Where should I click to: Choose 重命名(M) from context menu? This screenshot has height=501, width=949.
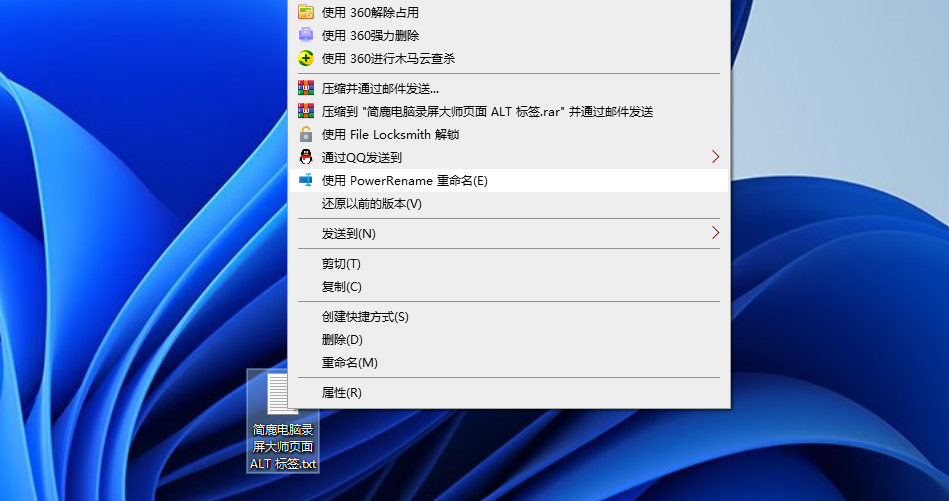point(509,362)
